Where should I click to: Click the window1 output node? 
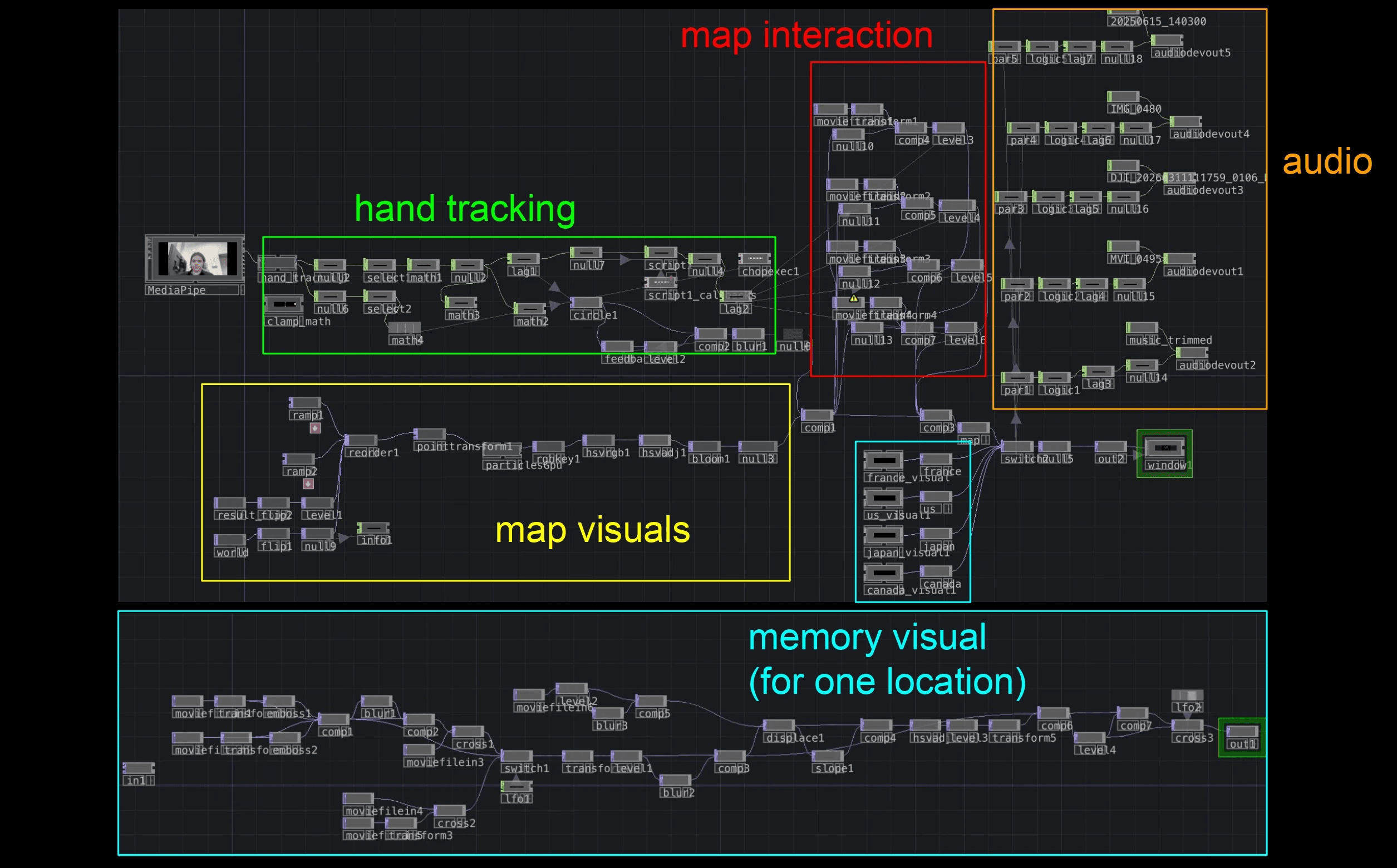click(1164, 448)
